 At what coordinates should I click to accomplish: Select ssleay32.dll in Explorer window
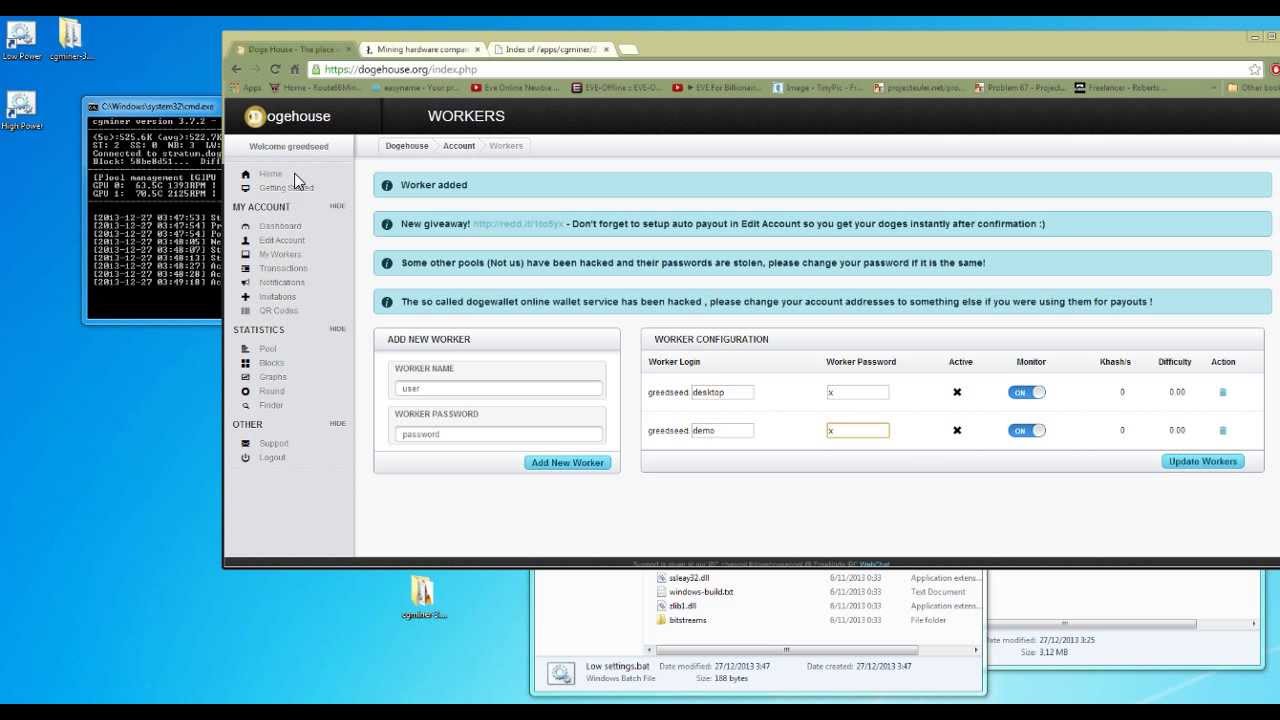689,578
